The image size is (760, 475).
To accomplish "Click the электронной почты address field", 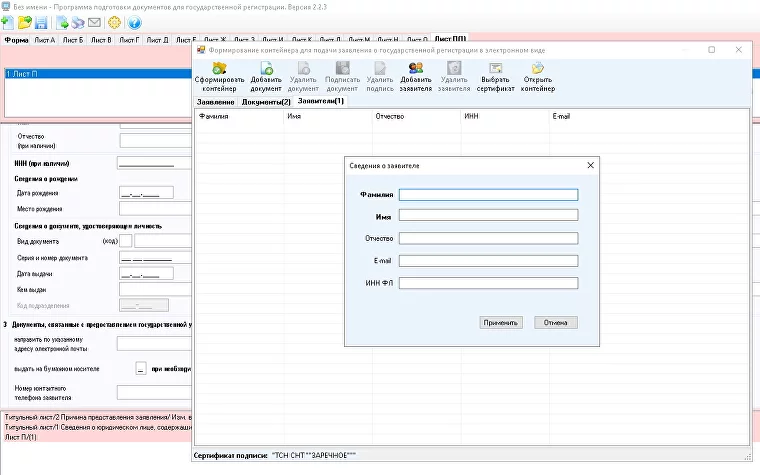I will [155, 344].
